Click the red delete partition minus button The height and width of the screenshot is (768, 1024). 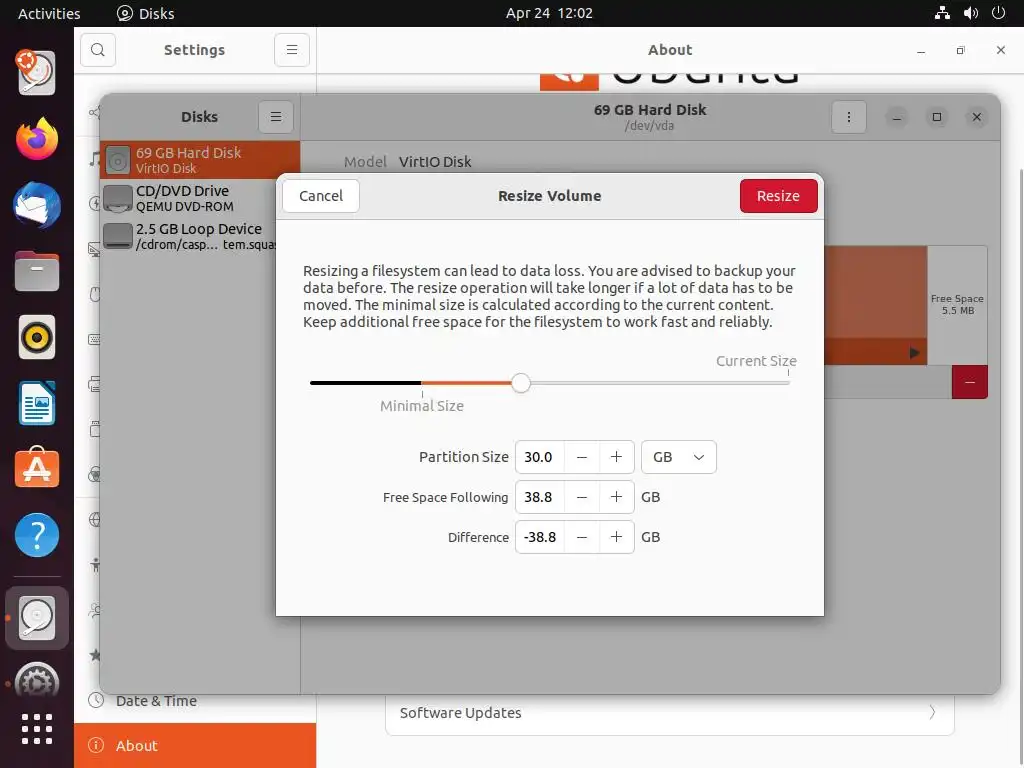(969, 382)
